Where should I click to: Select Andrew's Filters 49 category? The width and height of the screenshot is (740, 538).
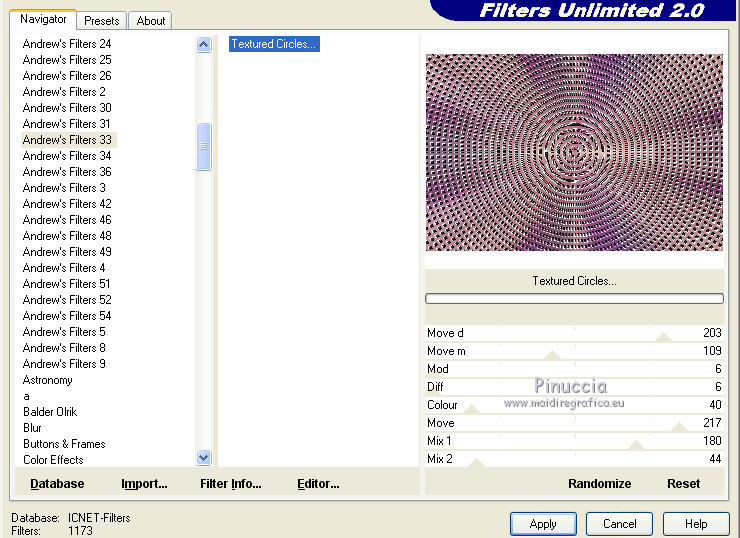coord(67,252)
